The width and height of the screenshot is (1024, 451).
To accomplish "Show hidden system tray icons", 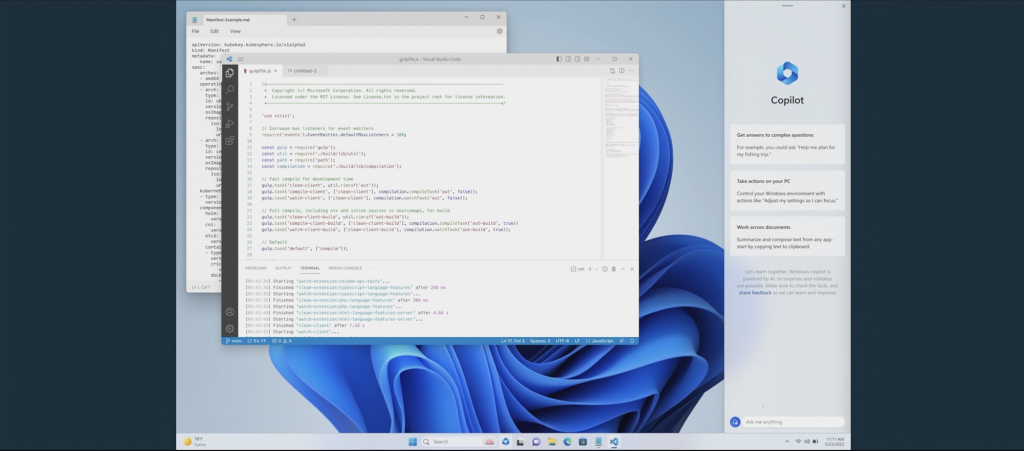I will coord(787,442).
